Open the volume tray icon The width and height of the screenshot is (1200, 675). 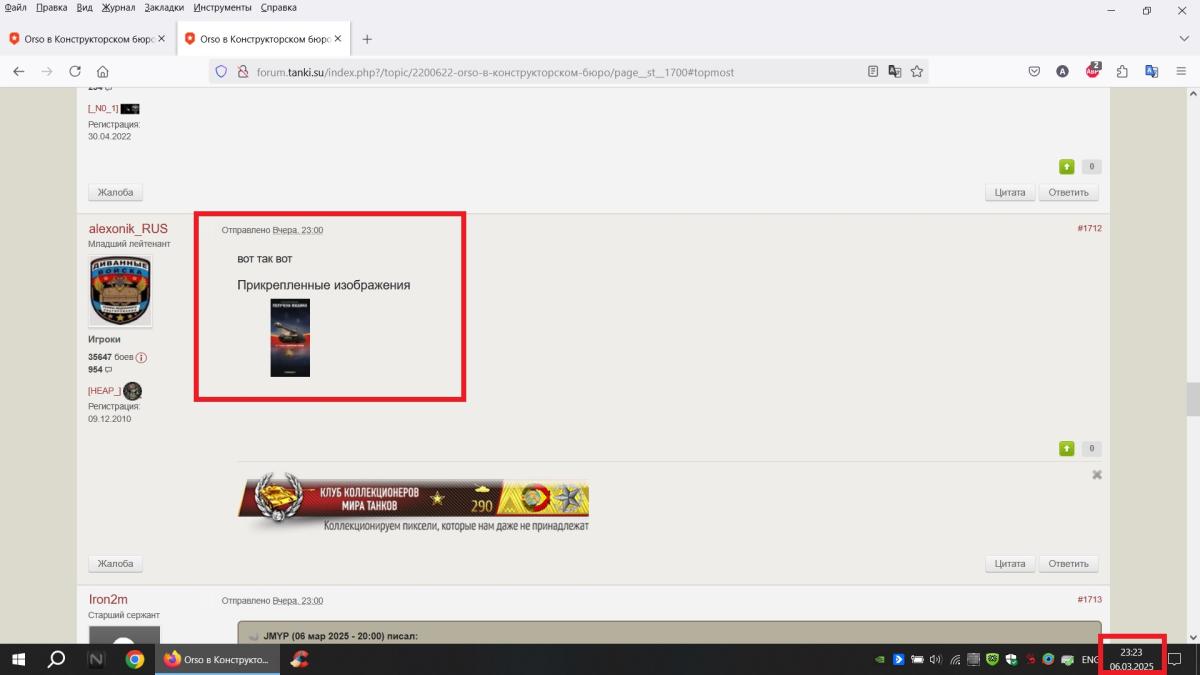tap(936, 659)
